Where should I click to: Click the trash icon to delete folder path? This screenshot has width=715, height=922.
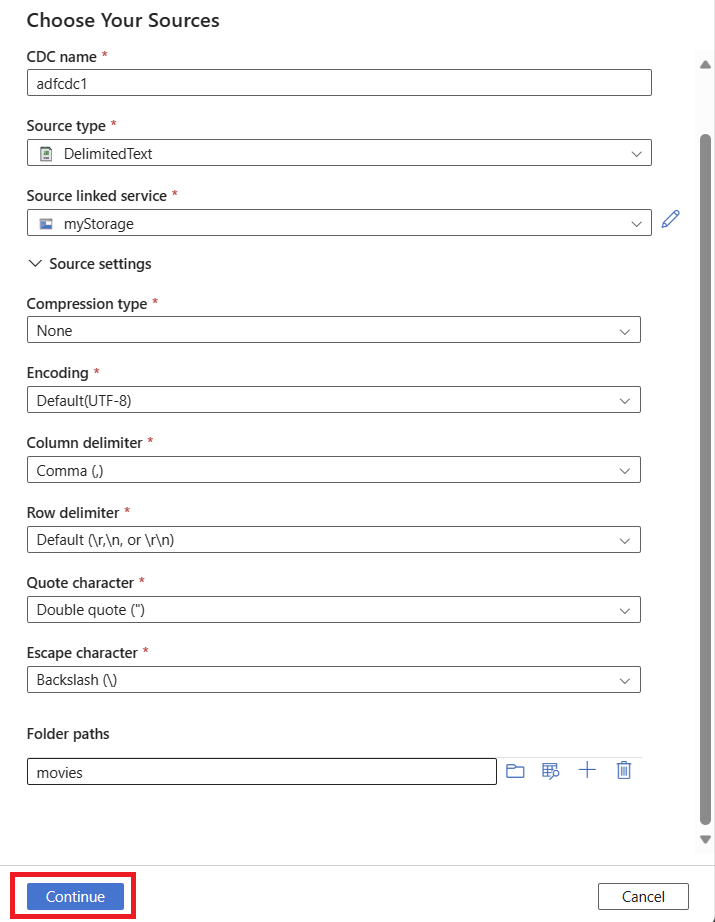(624, 770)
